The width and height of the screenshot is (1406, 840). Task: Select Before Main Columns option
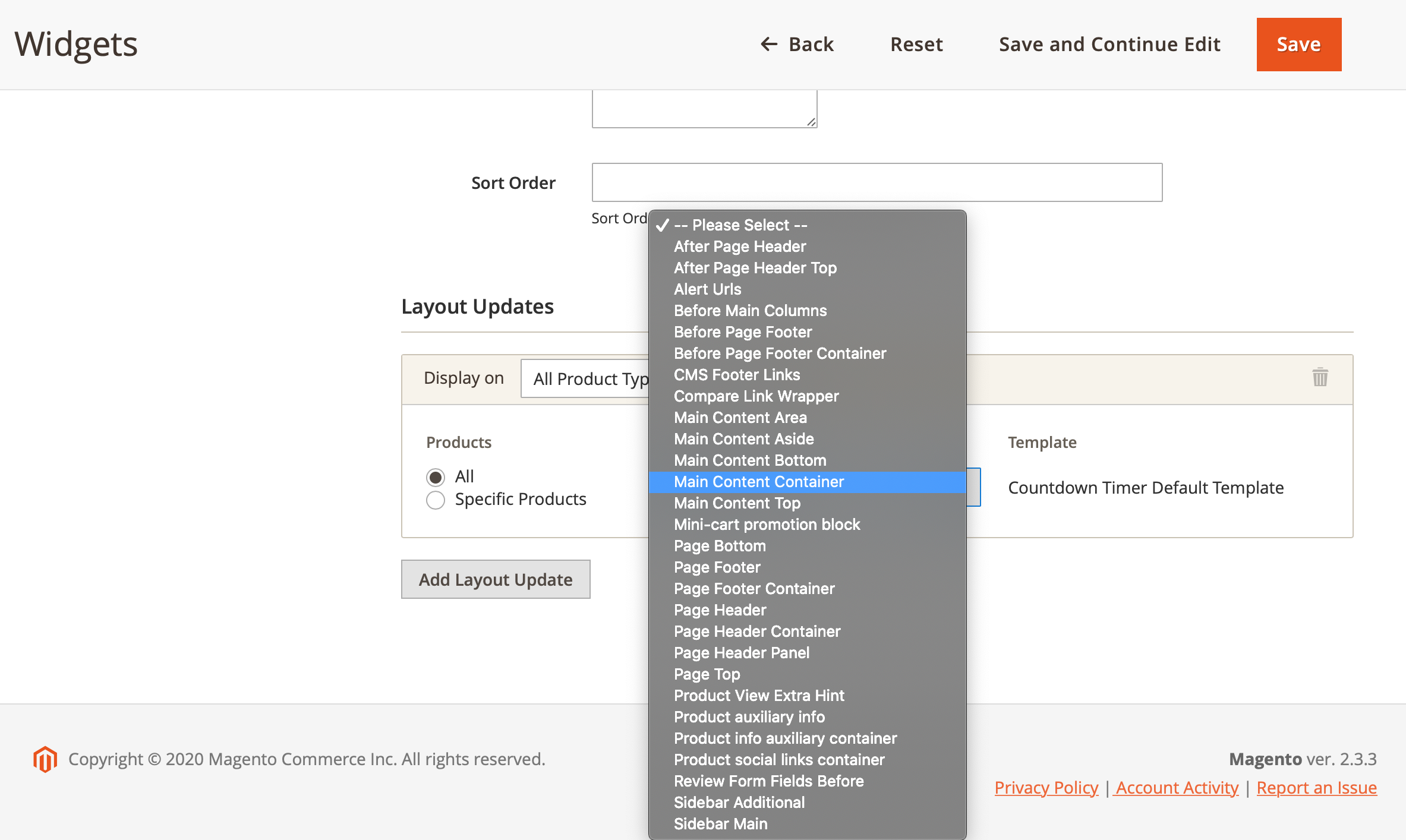click(807, 311)
